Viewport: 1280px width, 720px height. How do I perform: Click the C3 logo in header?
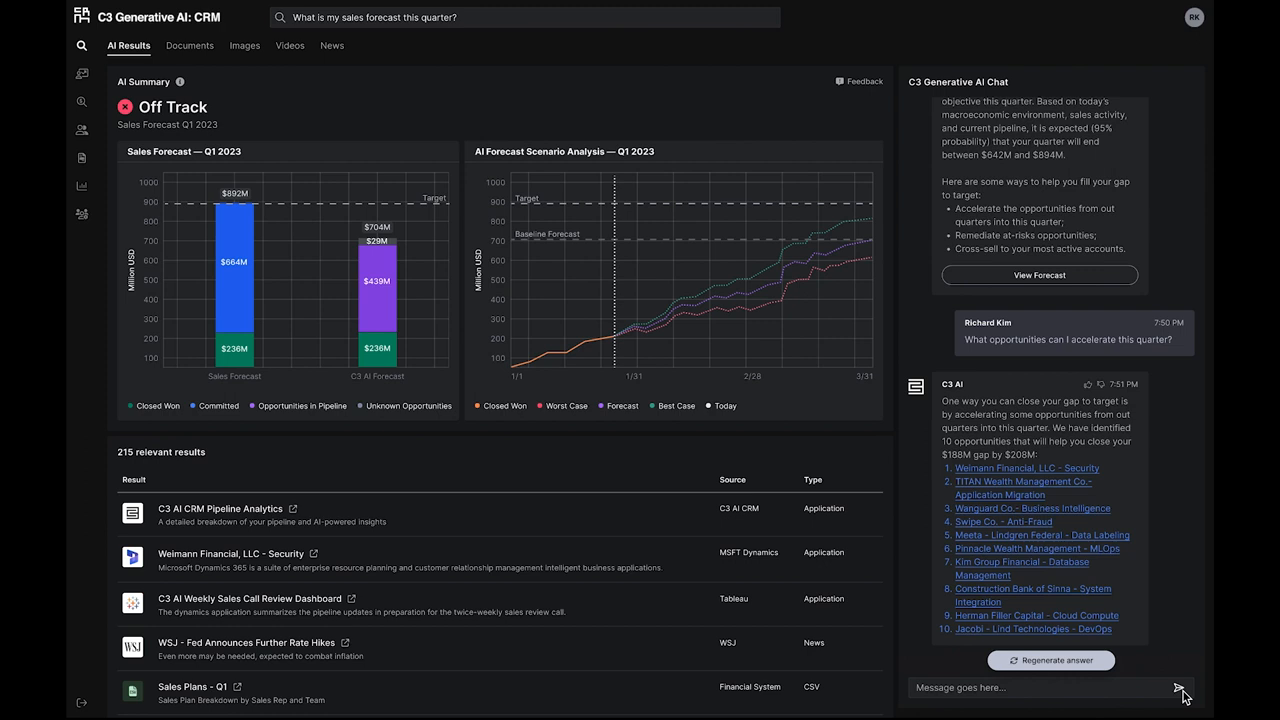(82, 15)
